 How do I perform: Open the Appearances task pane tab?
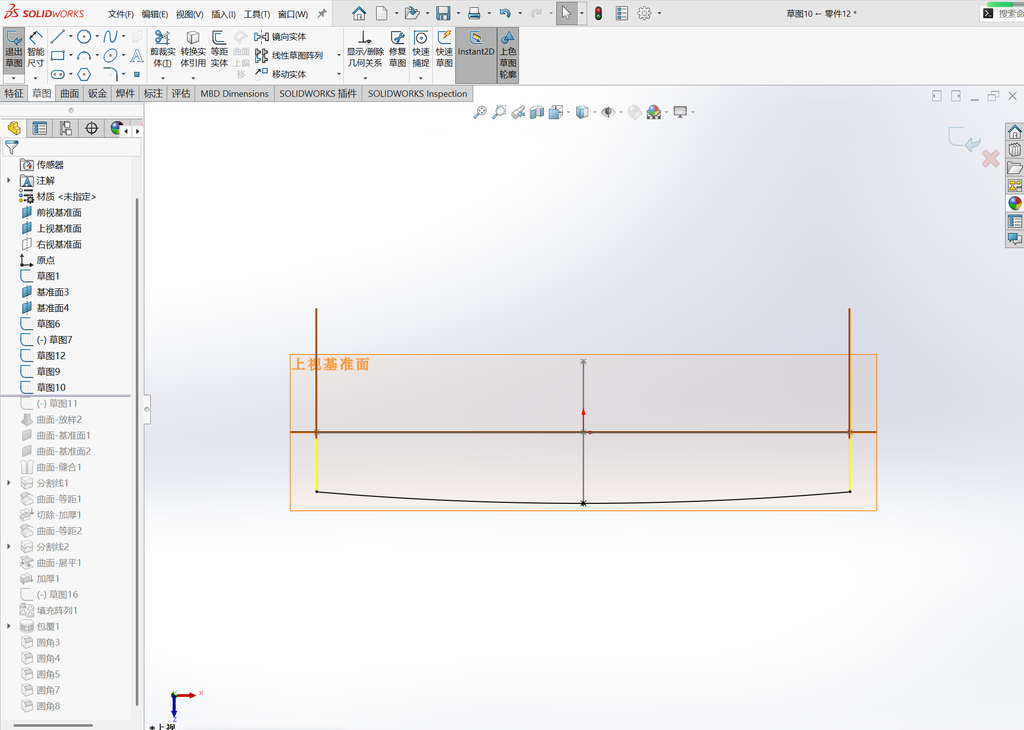[1014, 203]
